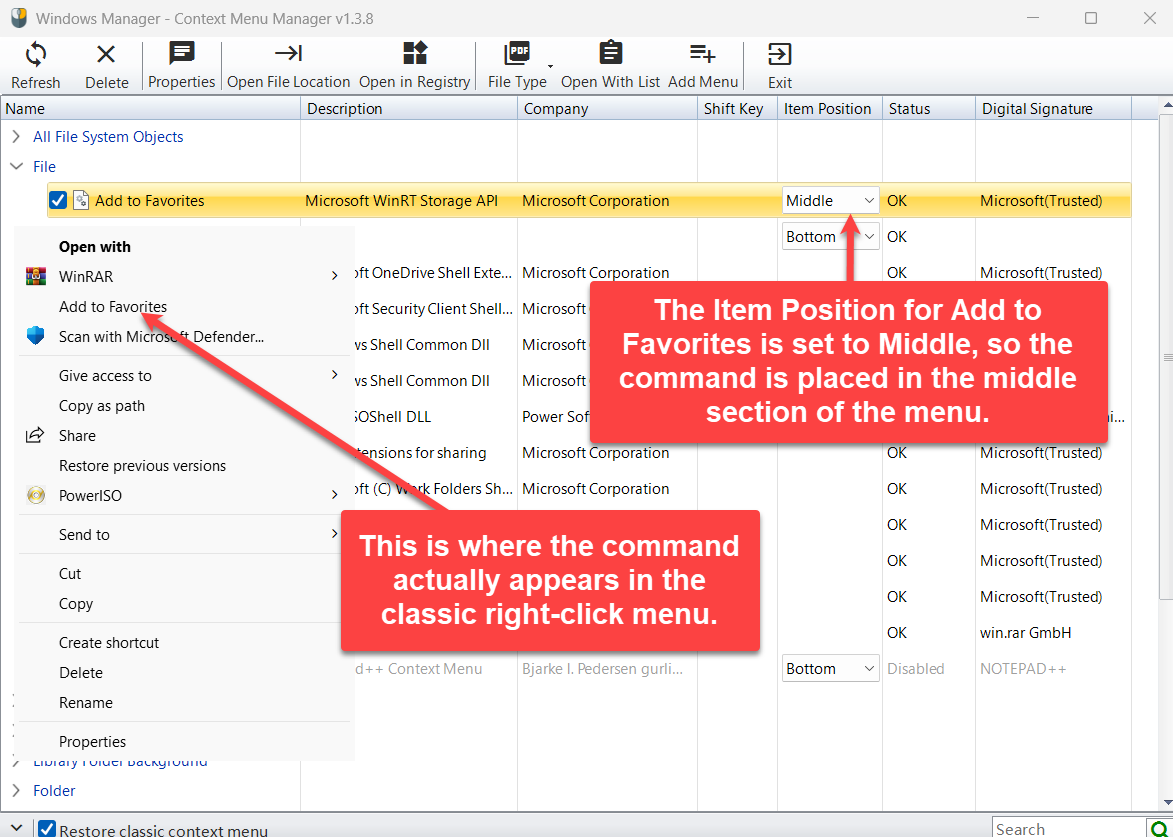The width and height of the screenshot is (1173, 837).
Task: Uncheck the Add to Favorites row checkbox
Action: 58,200
